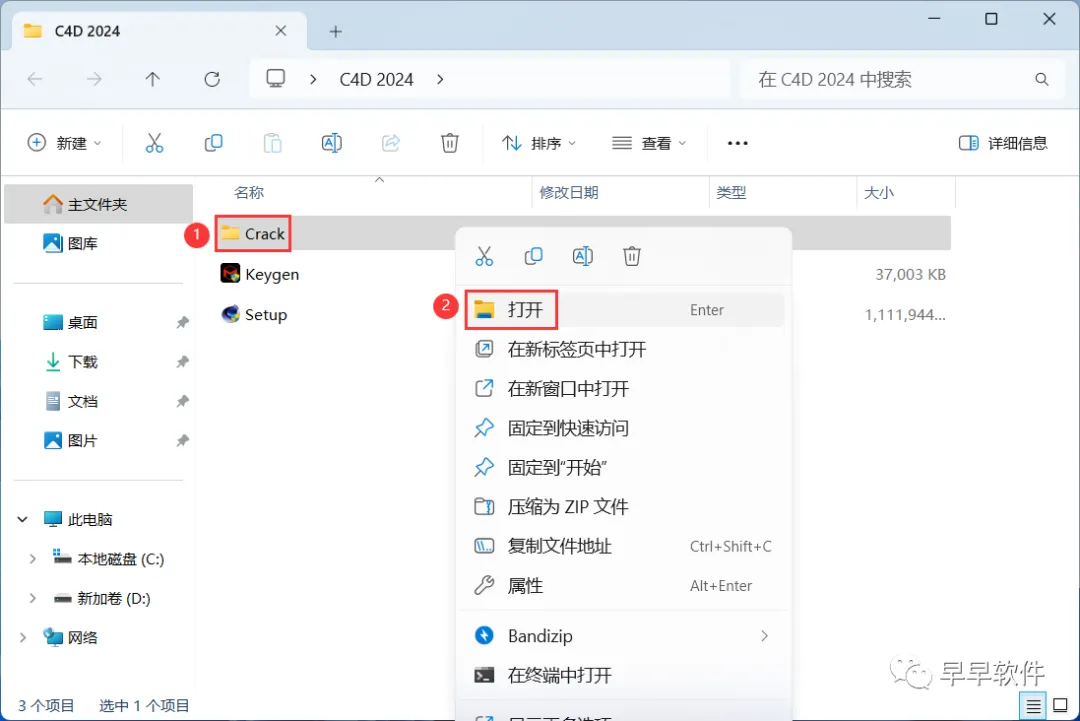1080x721 pixels.
Task: Unpin 文档 from quick access
Action: point(183,401)
